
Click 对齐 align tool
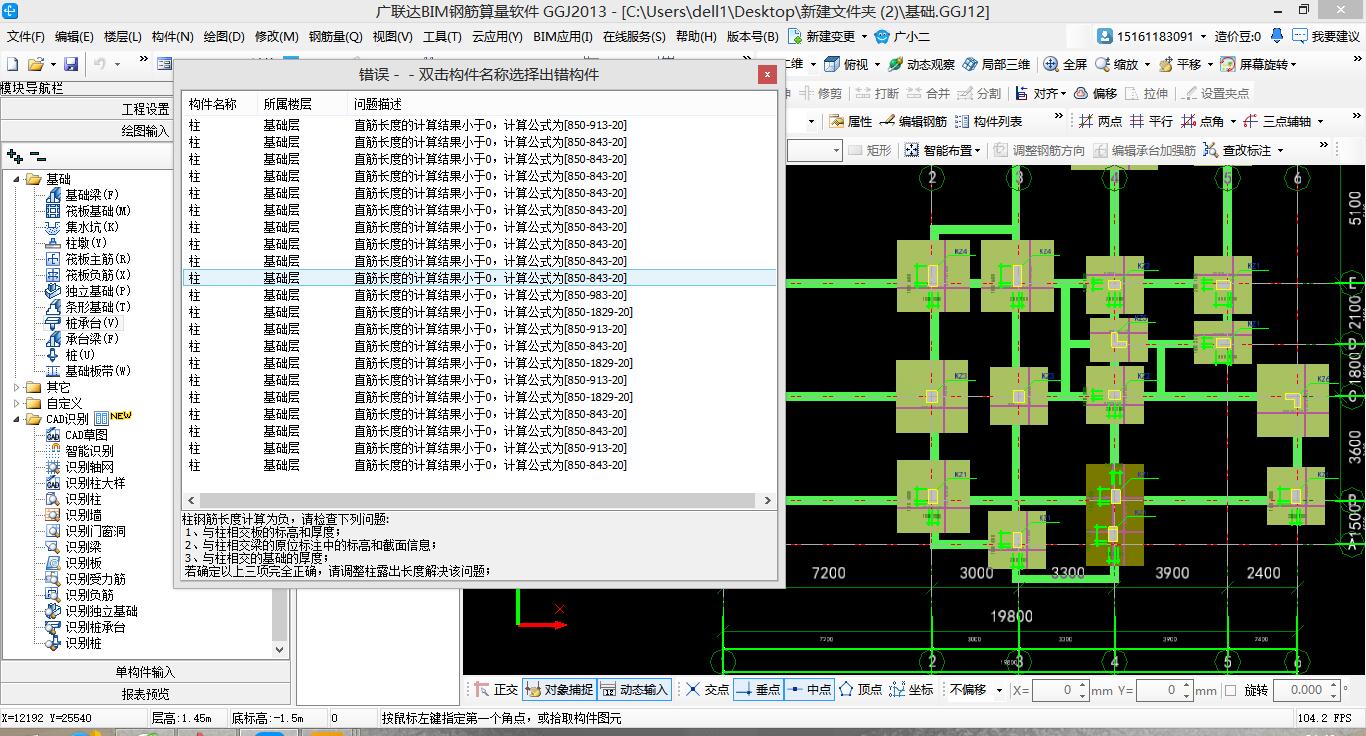(1036, 93)
